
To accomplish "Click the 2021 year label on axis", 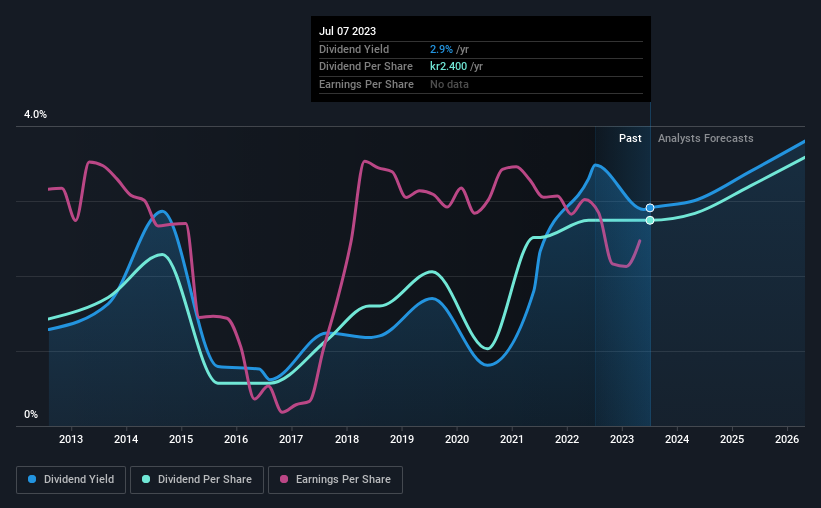I will click(x=512, y=439).
